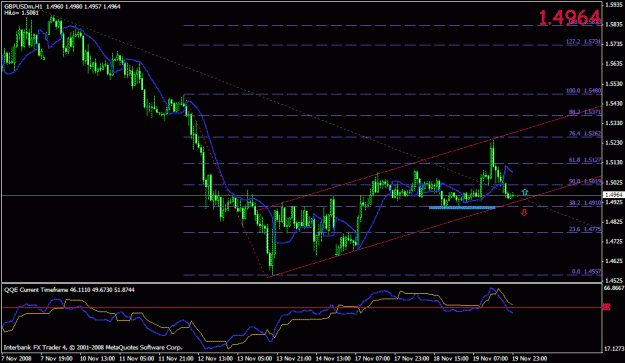625x363 pixels.
Task: Click the 13 Nov 05:00 time axis label
Action: point(254,358)
